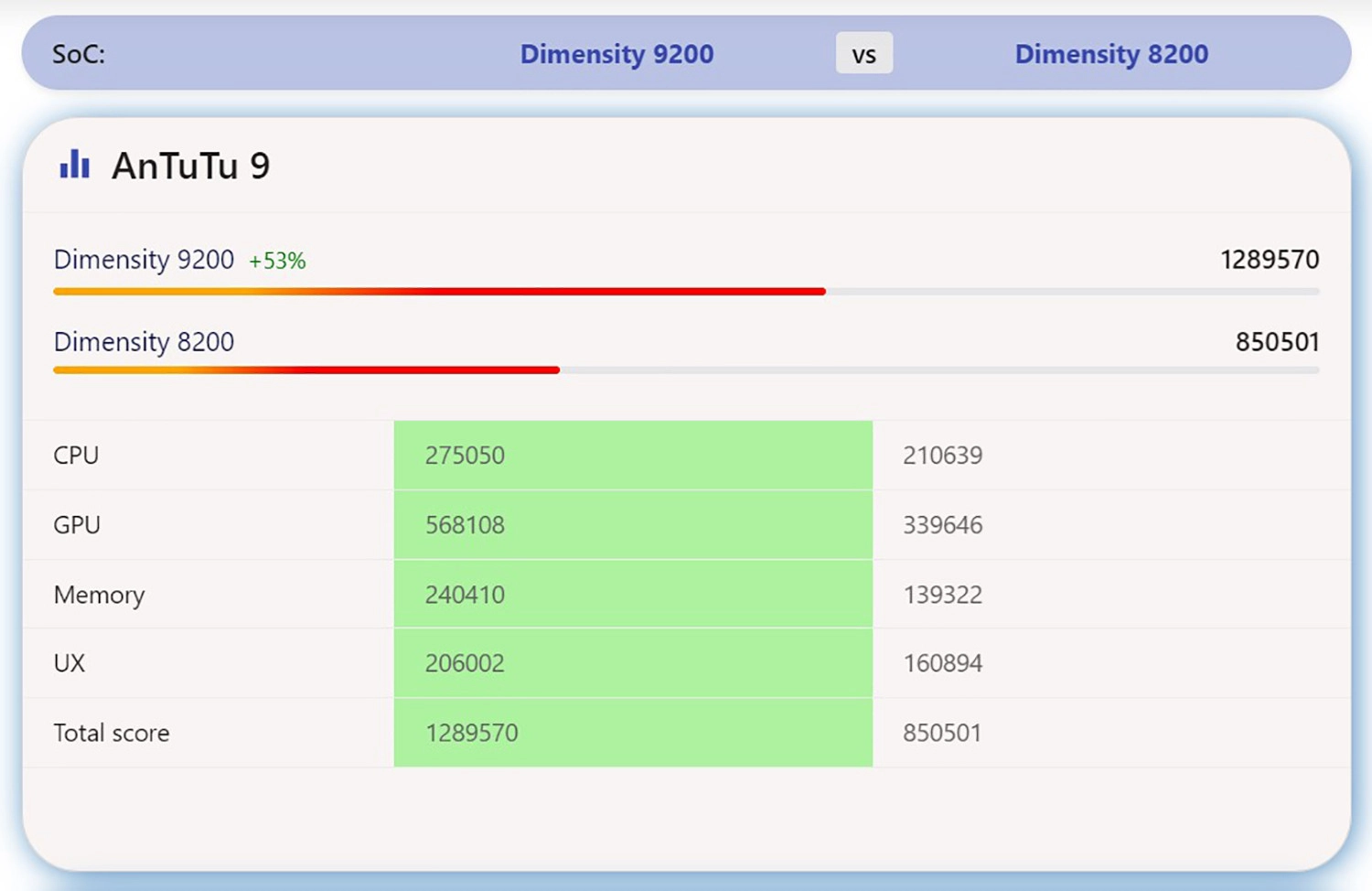Image resolution: width=1372 pixels, height=891 pixels.
Task: Click Dimensity 9200 score bar label
Action: 144,260
